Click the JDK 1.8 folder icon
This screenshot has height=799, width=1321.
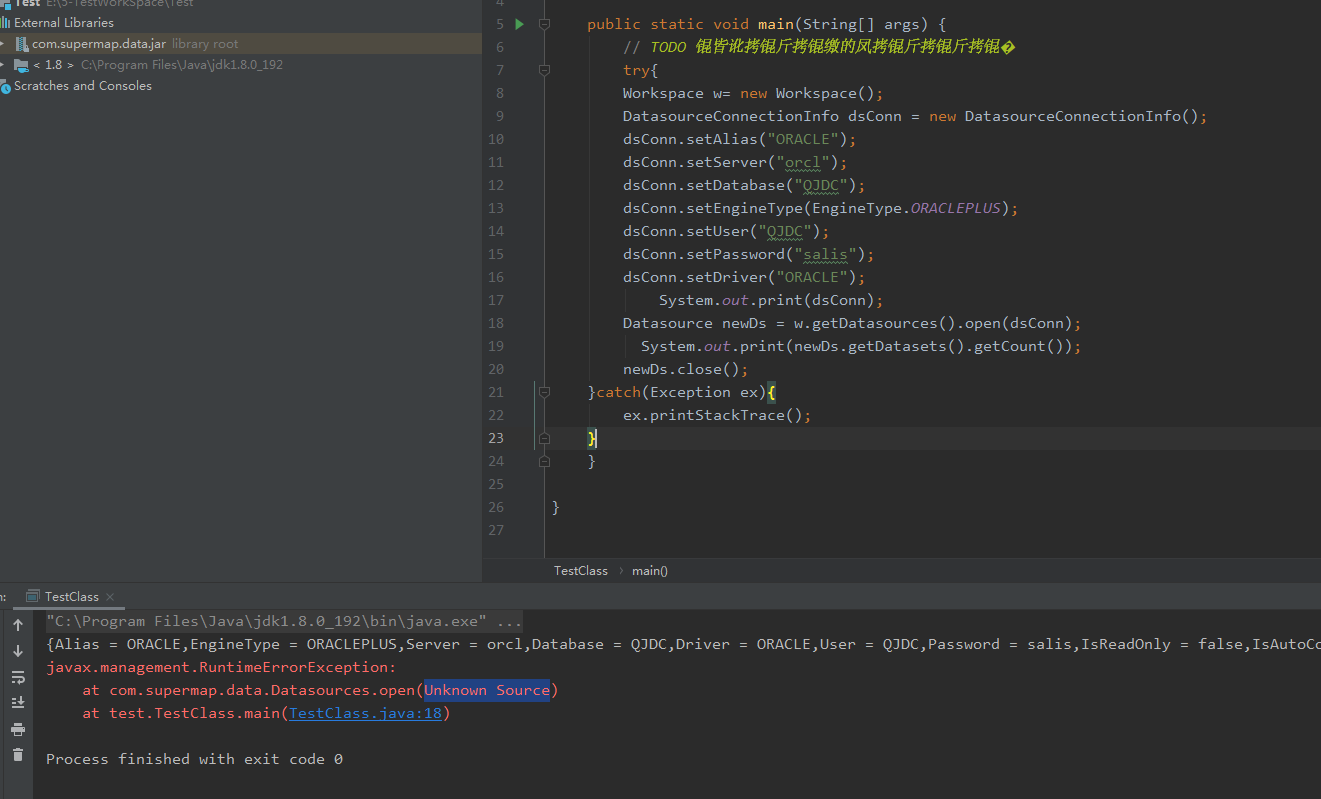coord(21,65)
